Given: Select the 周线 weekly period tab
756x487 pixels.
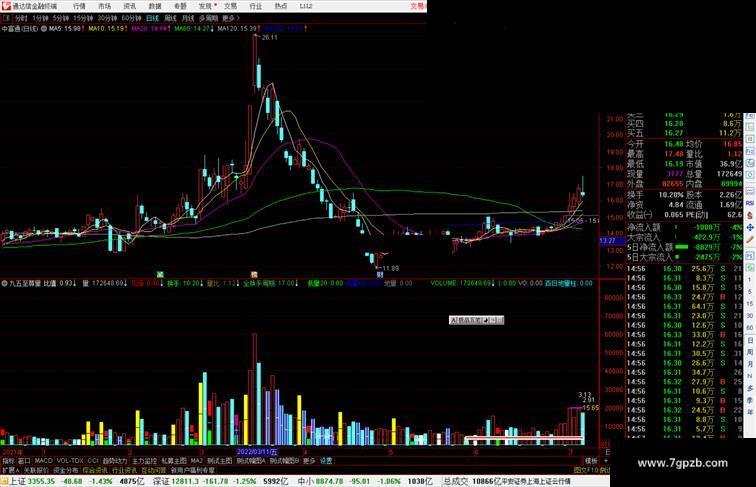Looking at the screenshot, I should (x=170, y=18).
